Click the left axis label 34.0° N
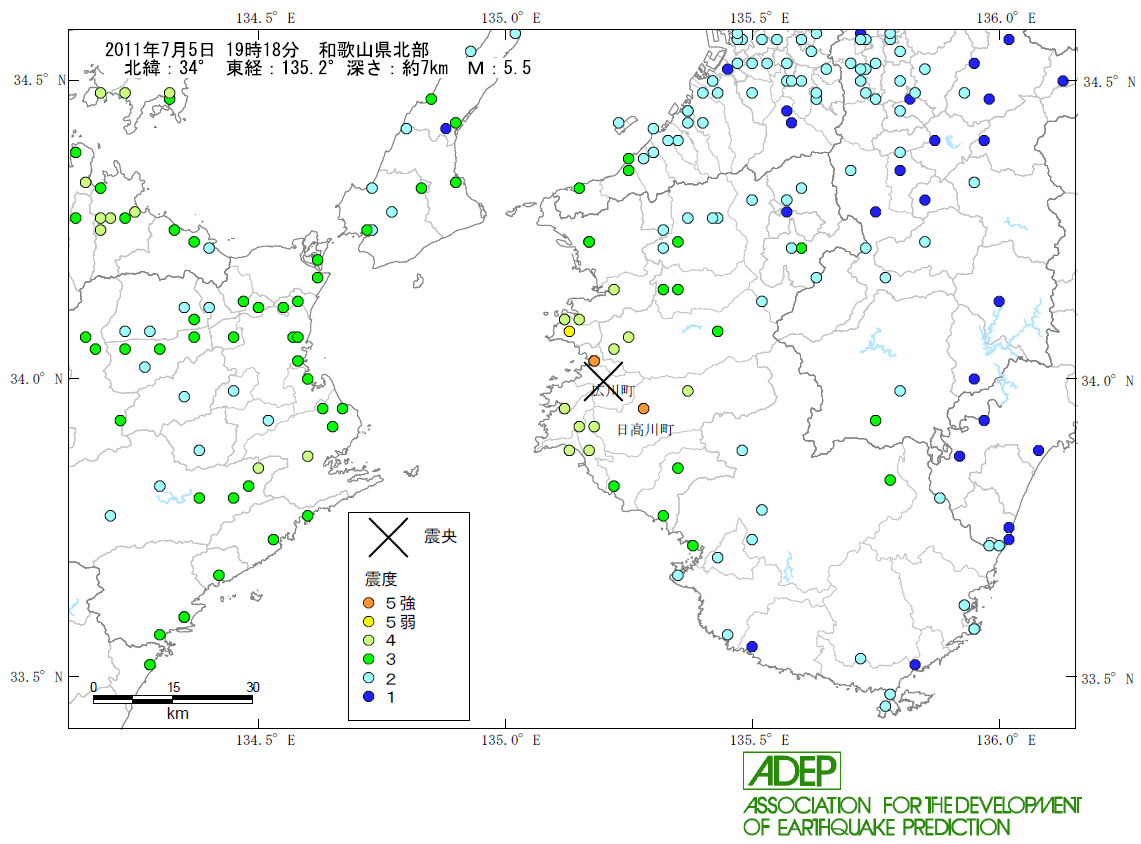 [36, 379]
